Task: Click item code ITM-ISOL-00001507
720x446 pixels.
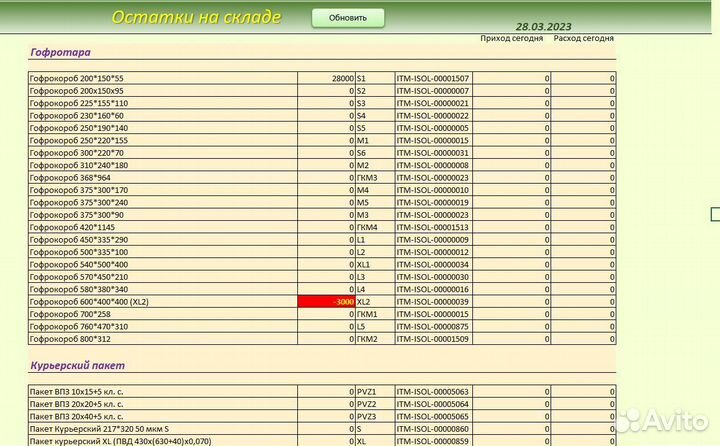Action: tap(433, 77)
